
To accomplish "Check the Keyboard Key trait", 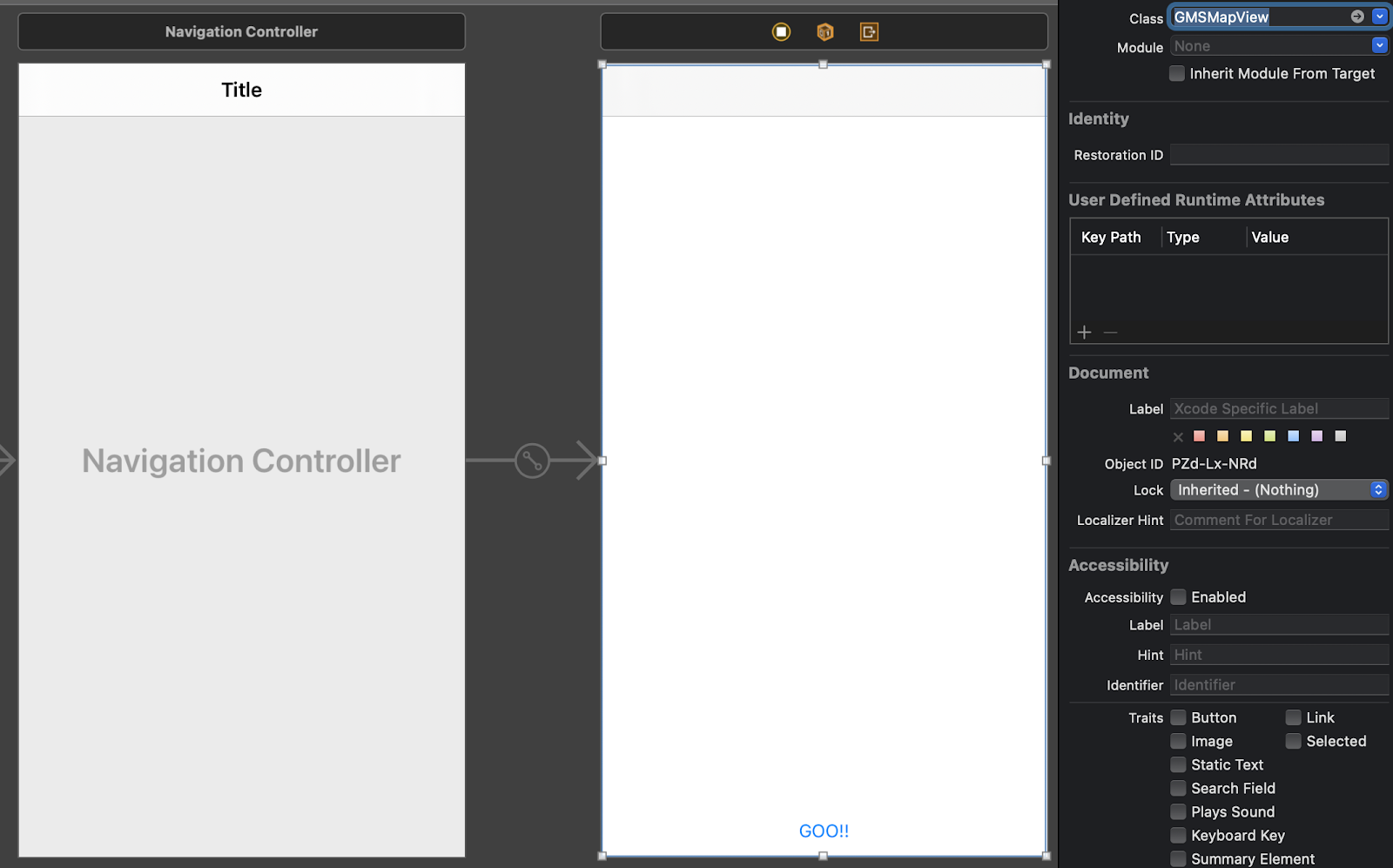I will pos(1178,835).
